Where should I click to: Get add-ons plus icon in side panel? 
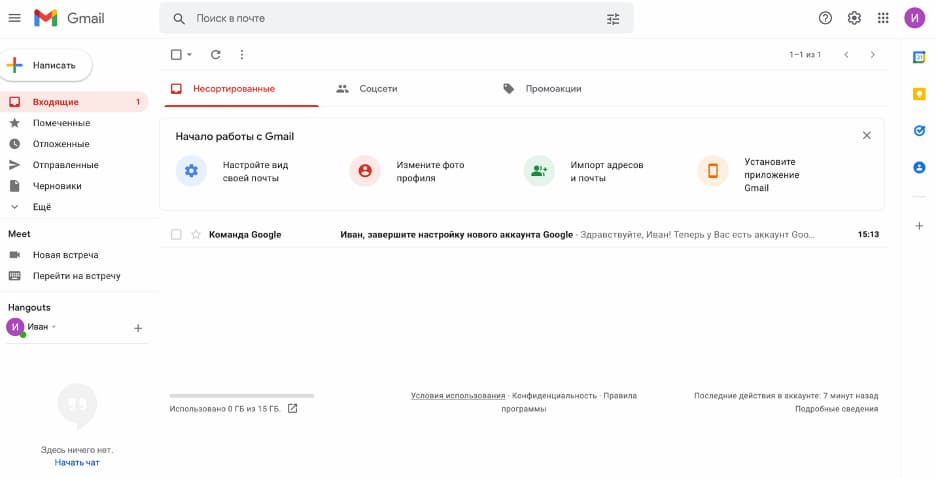[x=919, y=226]
